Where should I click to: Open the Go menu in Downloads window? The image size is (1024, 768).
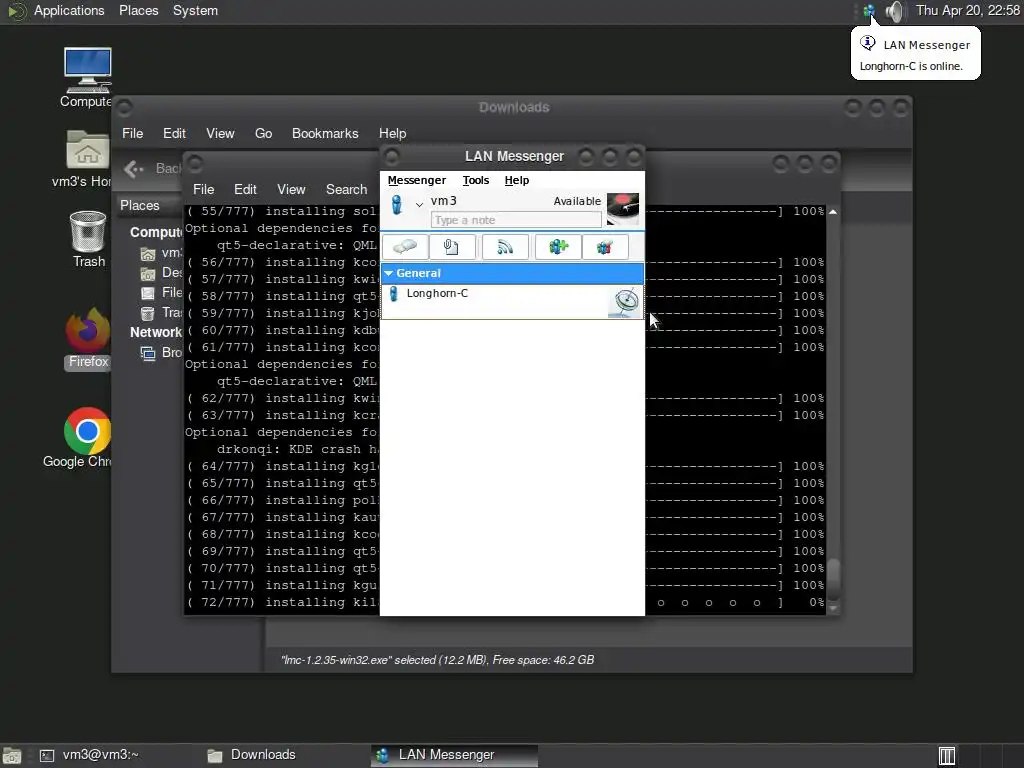point(263,133)
